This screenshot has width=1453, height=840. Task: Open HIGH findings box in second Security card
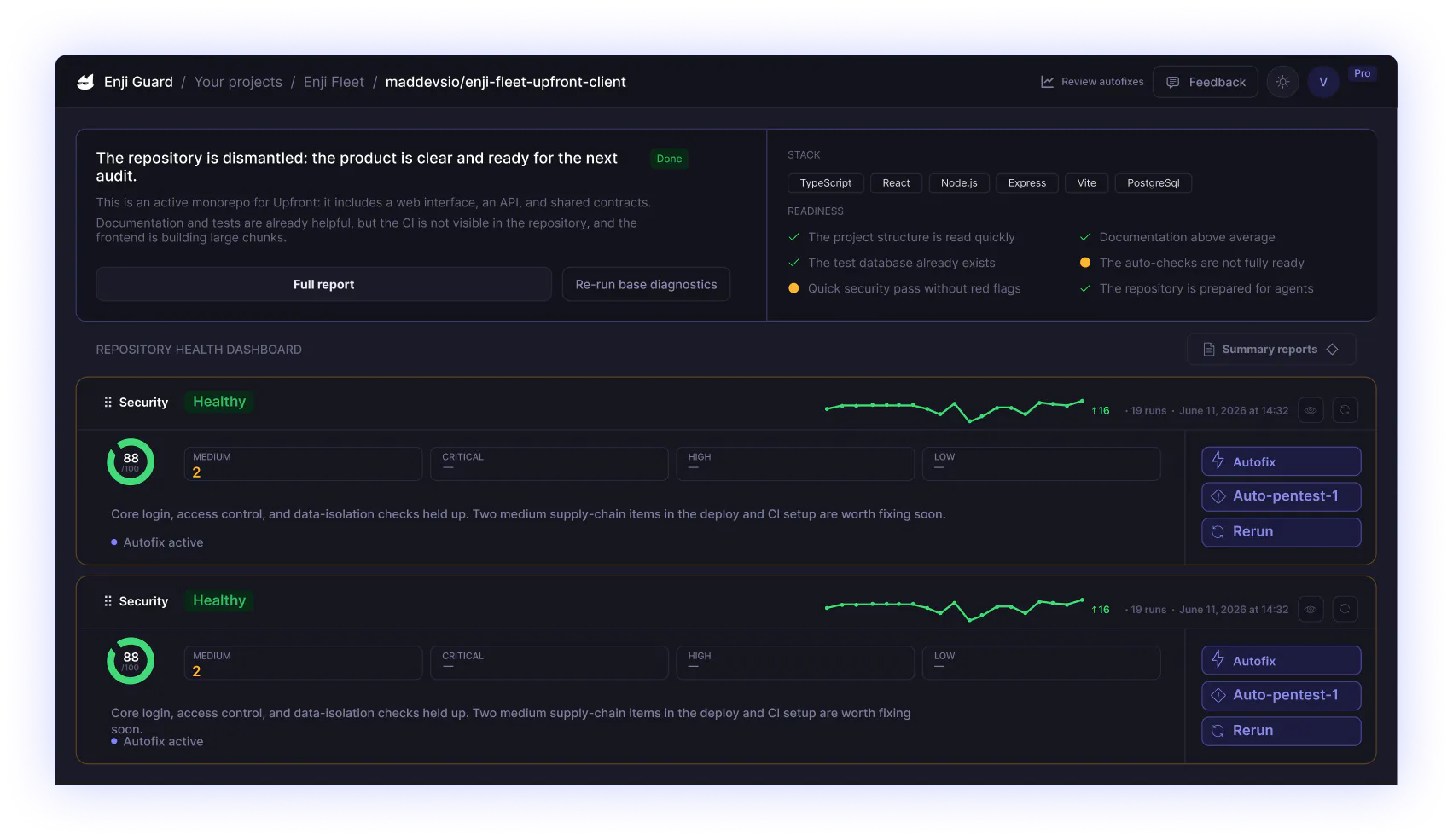coord(795,663)
